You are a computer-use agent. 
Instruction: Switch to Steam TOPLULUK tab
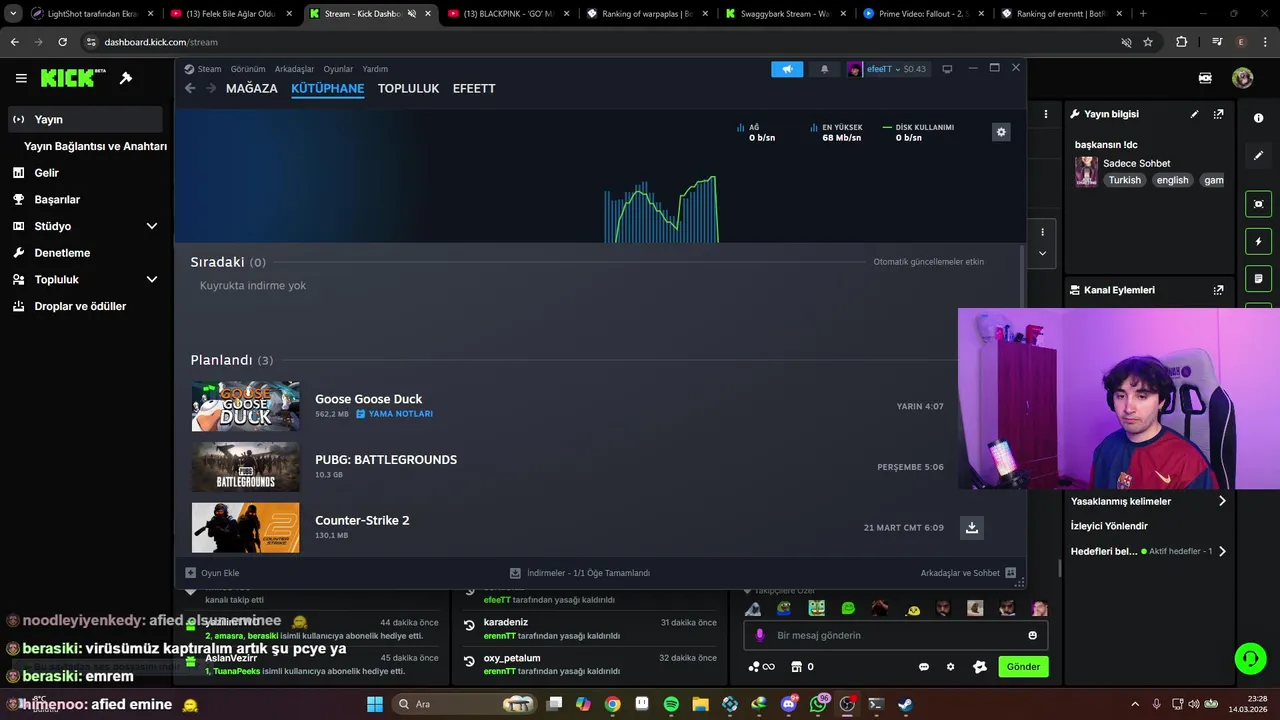click(409, 88)
